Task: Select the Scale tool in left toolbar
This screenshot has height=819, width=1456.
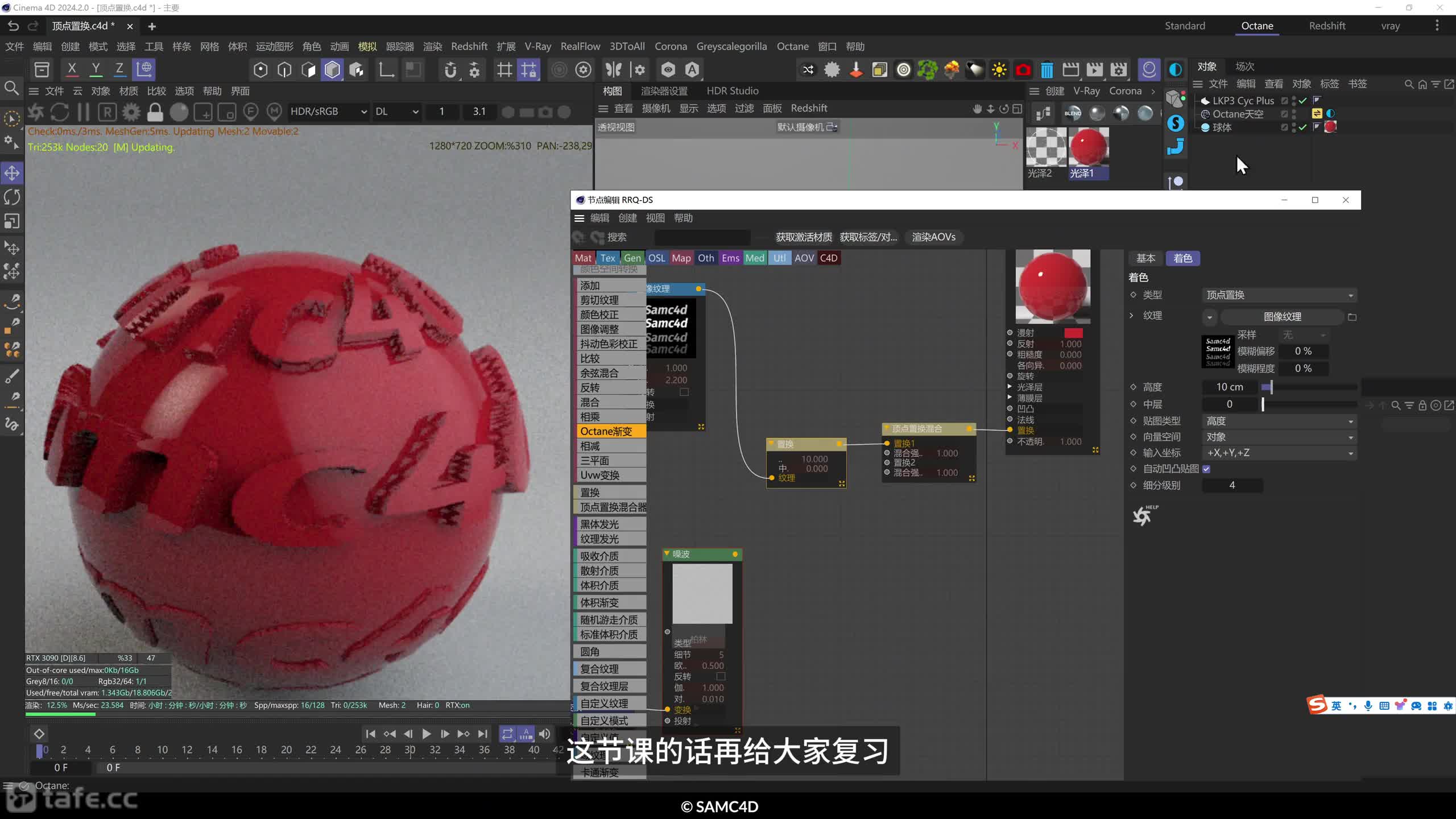Action: click(12, 221)
